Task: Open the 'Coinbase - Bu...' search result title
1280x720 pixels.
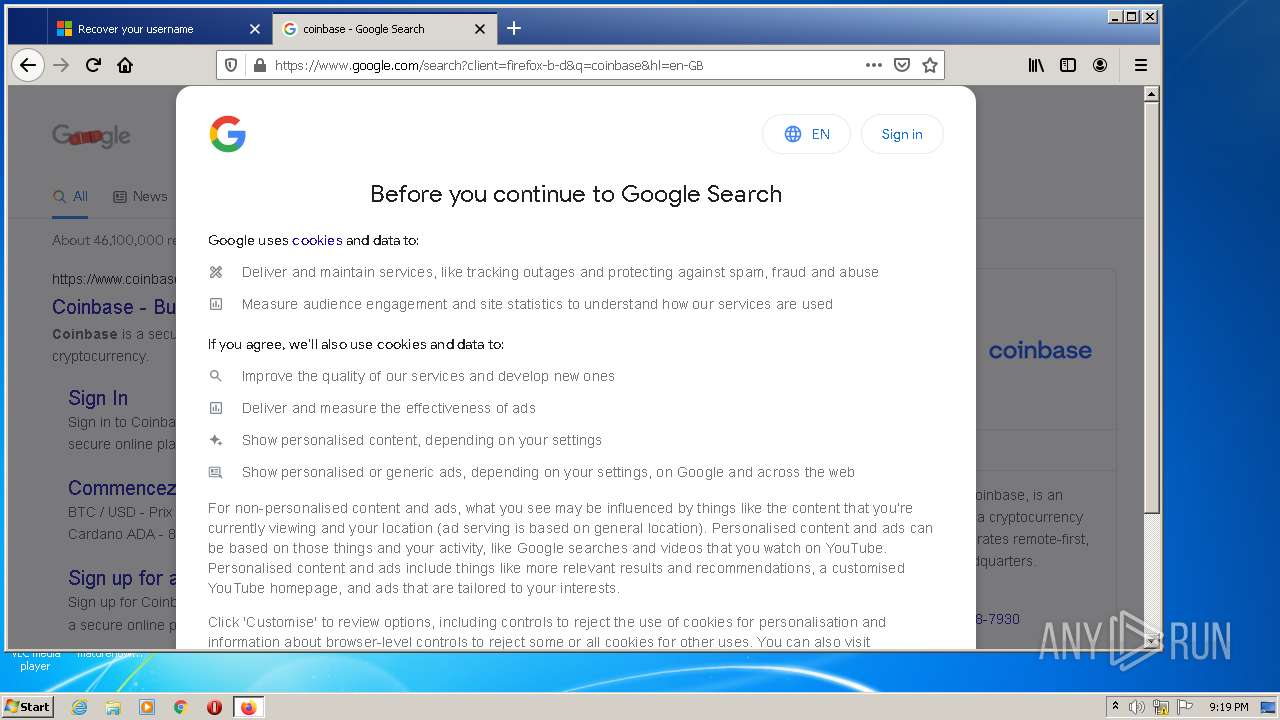Action: click(114, 307)
